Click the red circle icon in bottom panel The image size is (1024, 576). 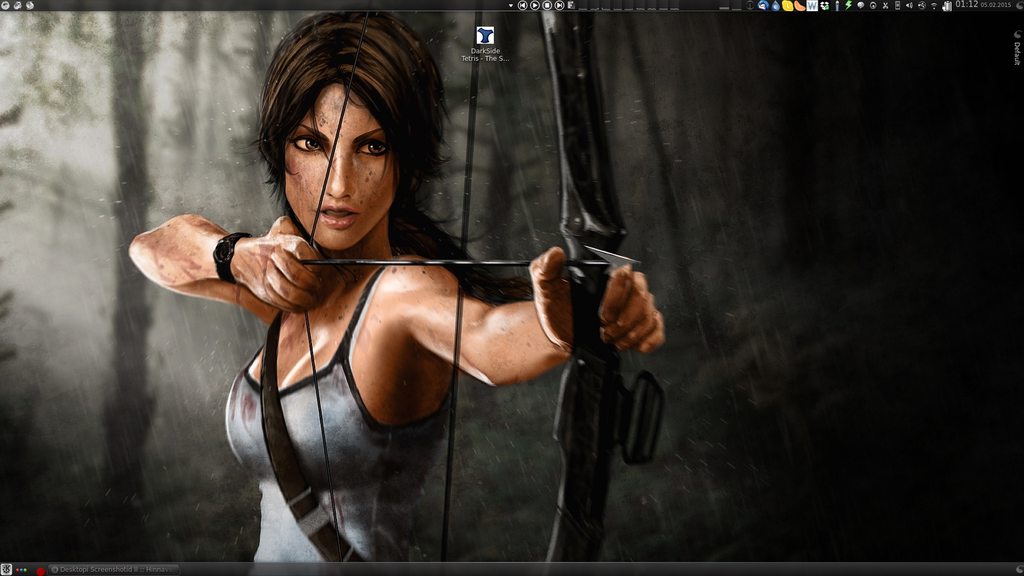40,571
